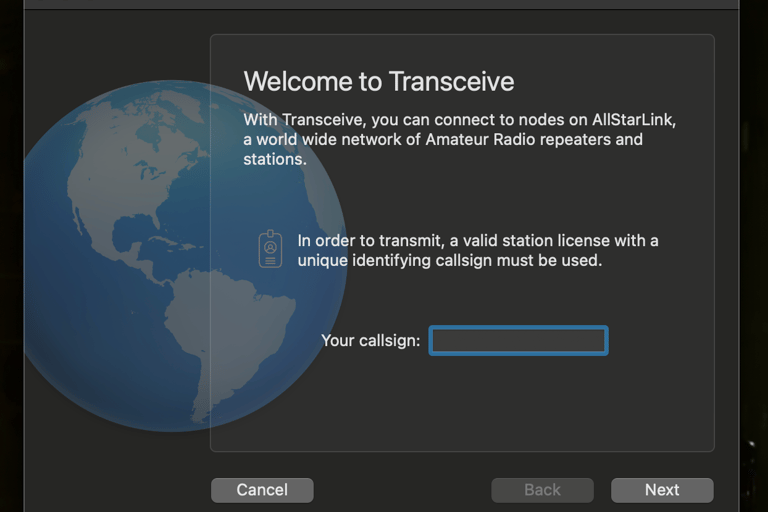
Task: Click the ID badge license icon
Action: pyautogui.click(x=270, y=249)
